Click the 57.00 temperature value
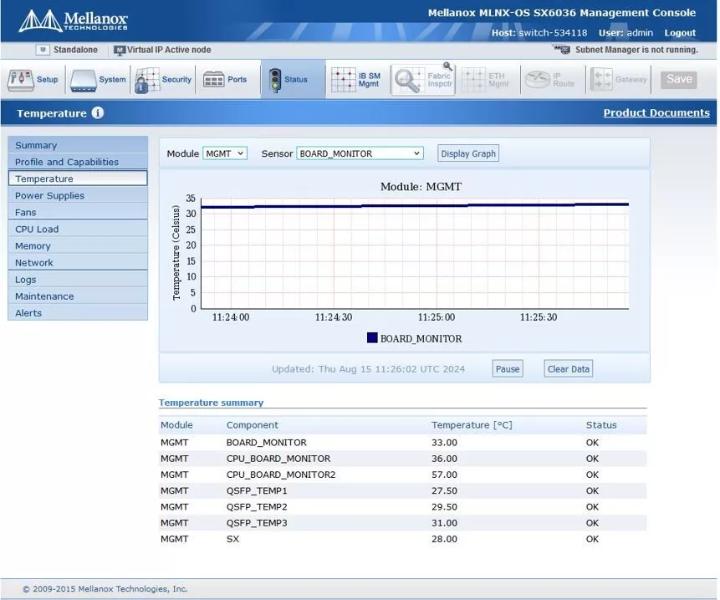 pos(444,475)
